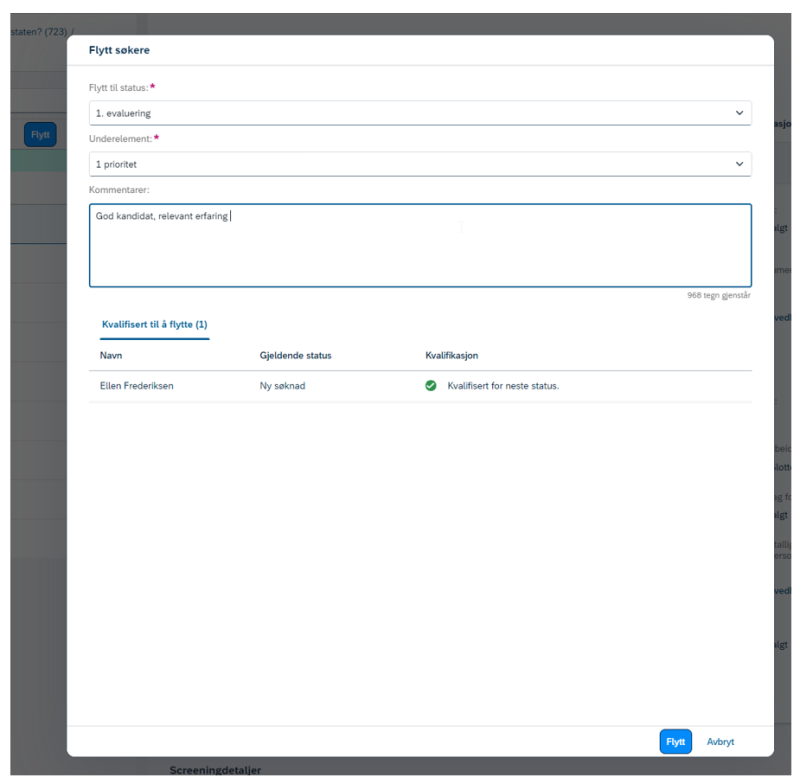Click the Kvalifisert for neste status text
The image size is (800, 784).
(x=503, y=386)
